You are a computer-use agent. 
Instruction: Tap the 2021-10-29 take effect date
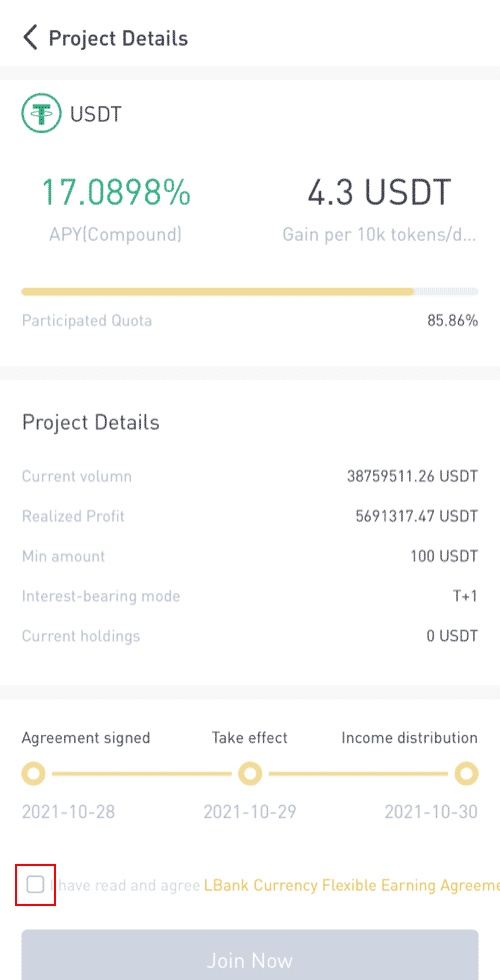click(250, 812)
